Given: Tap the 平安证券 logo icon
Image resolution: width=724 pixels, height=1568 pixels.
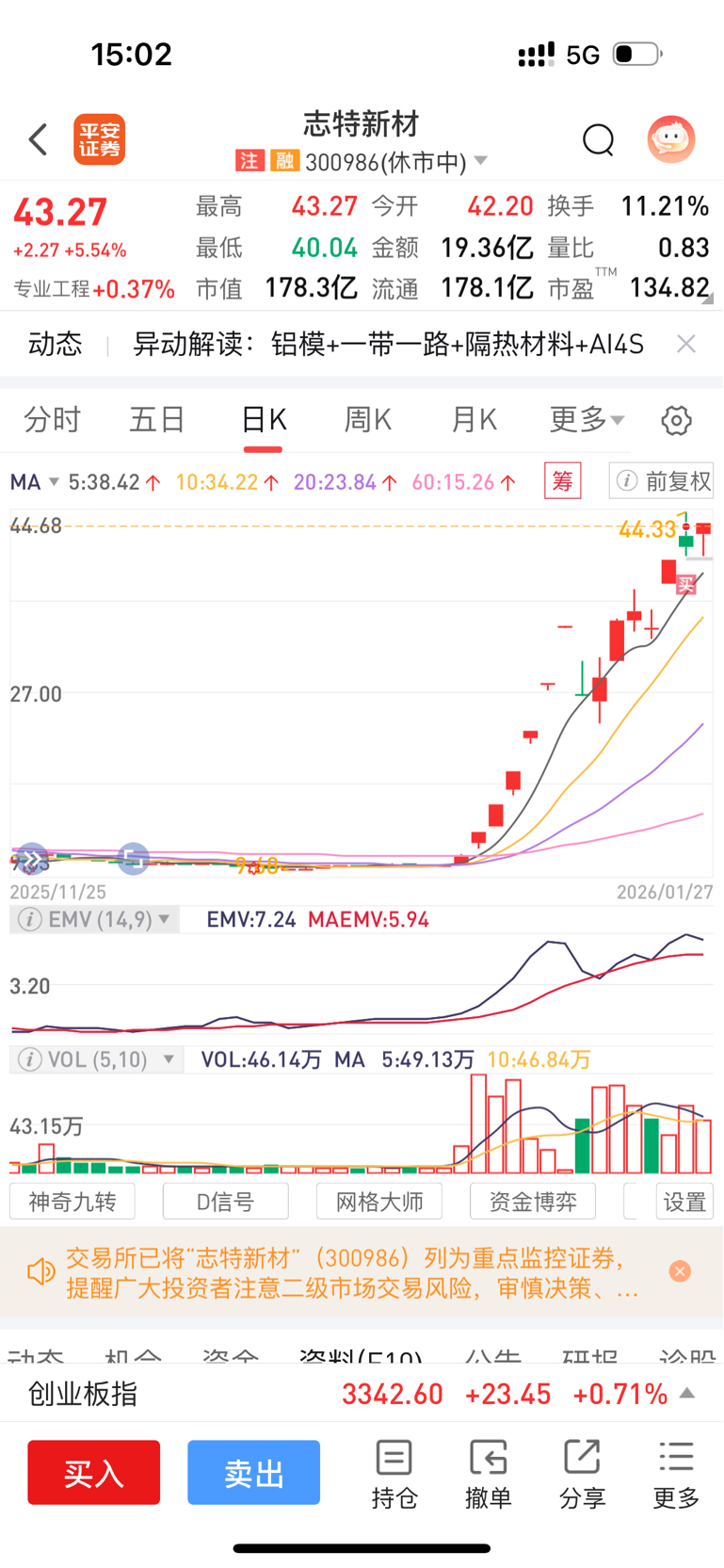Looking at the screenshot, I should [x=100, y=140].
